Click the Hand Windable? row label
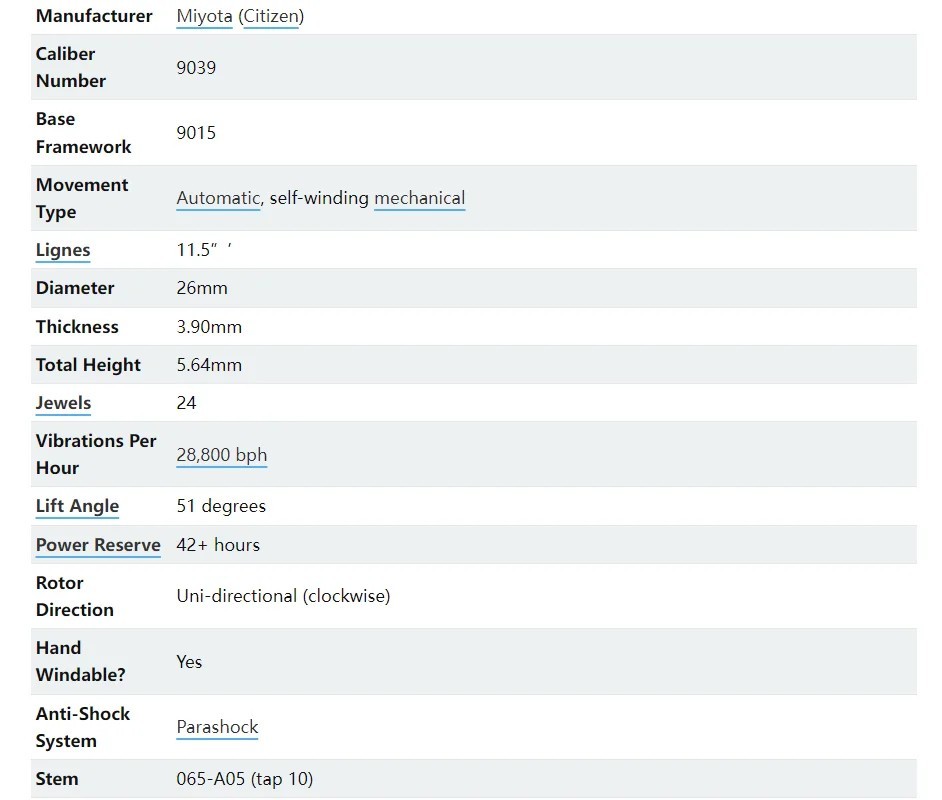This screenshot has width=942, height=800. pos(81,662)
